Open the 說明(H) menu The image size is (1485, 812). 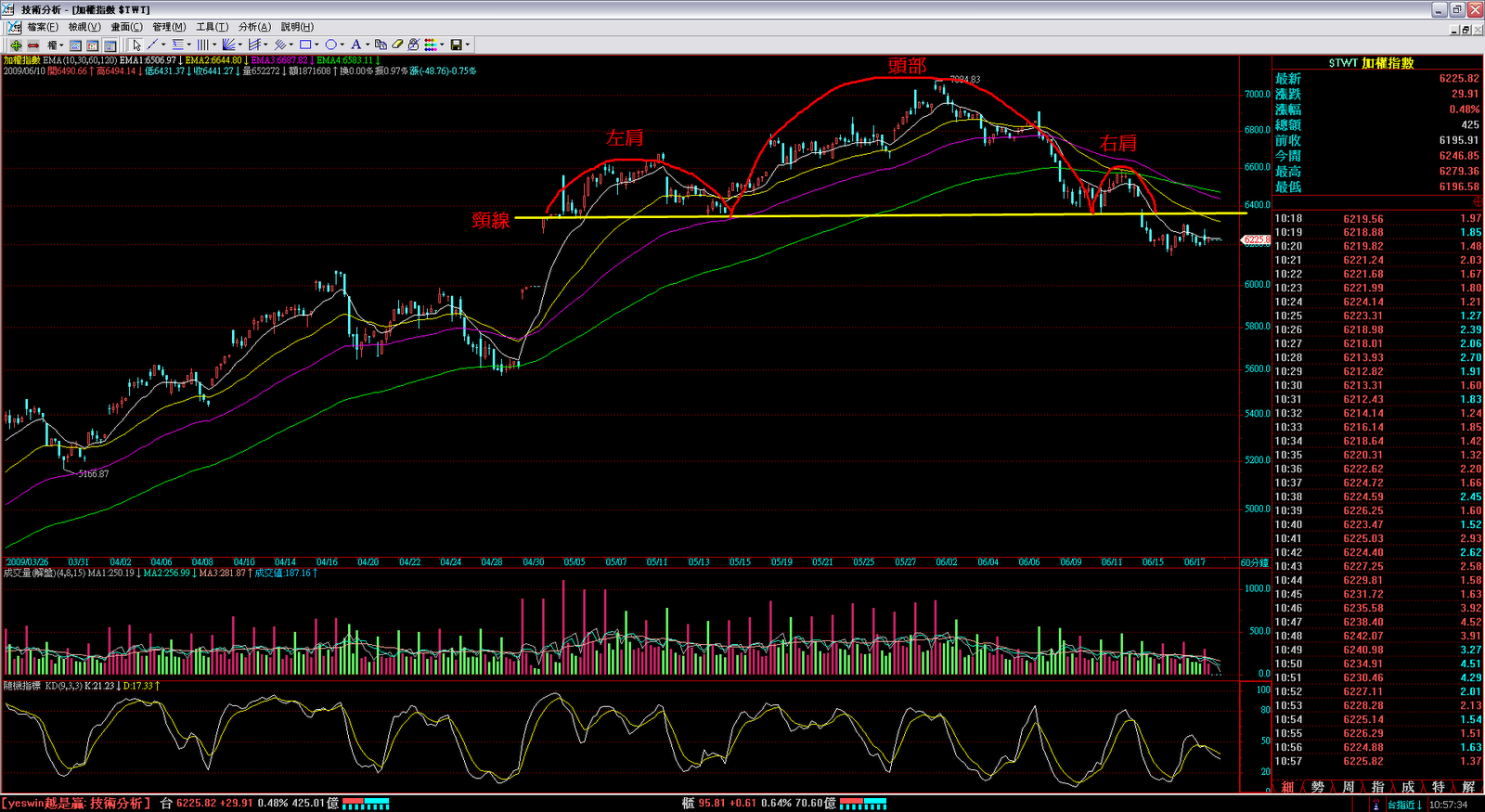tap(297, 27)
